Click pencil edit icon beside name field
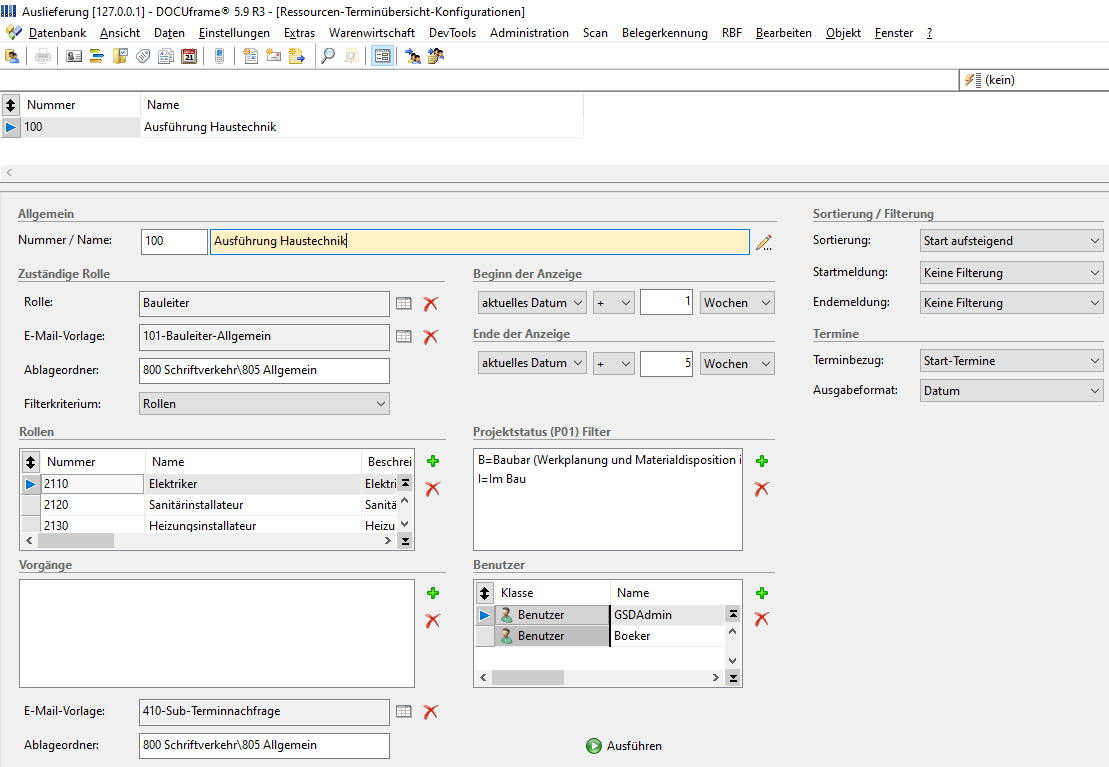The image size is (1109, 767). tap(764, 243)
